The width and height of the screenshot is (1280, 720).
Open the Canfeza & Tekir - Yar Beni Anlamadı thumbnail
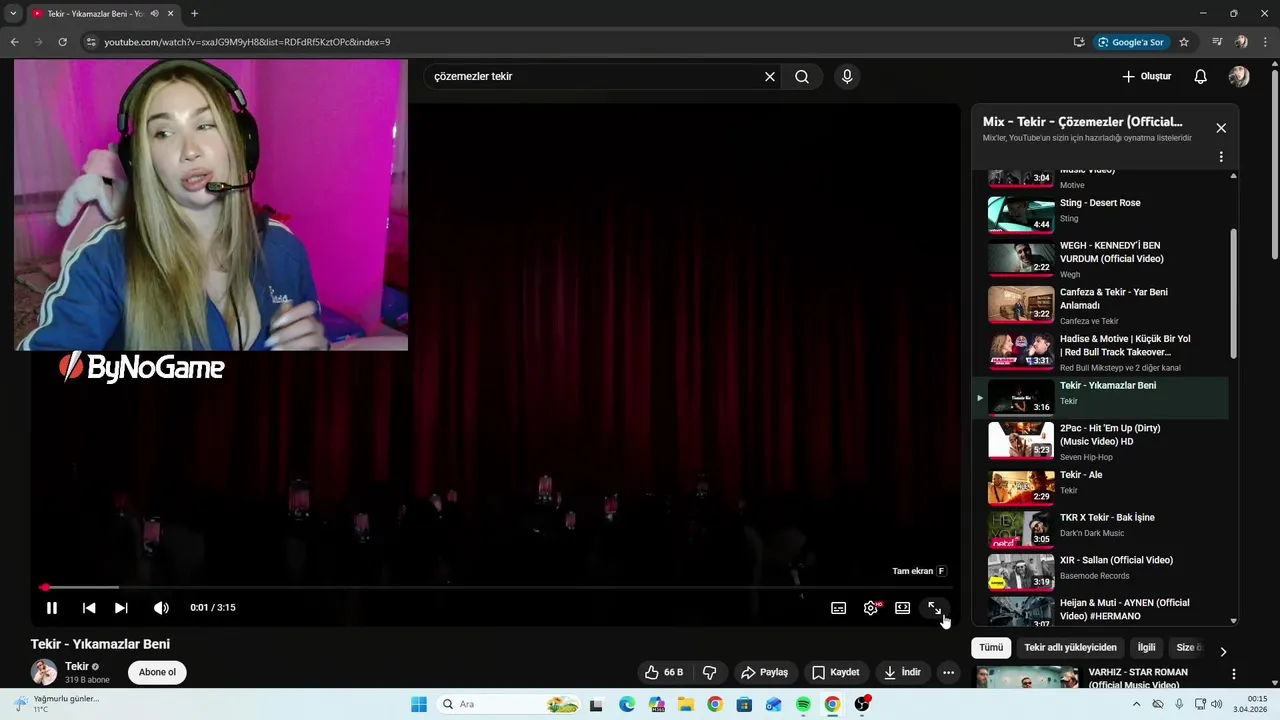[1021, 305]
